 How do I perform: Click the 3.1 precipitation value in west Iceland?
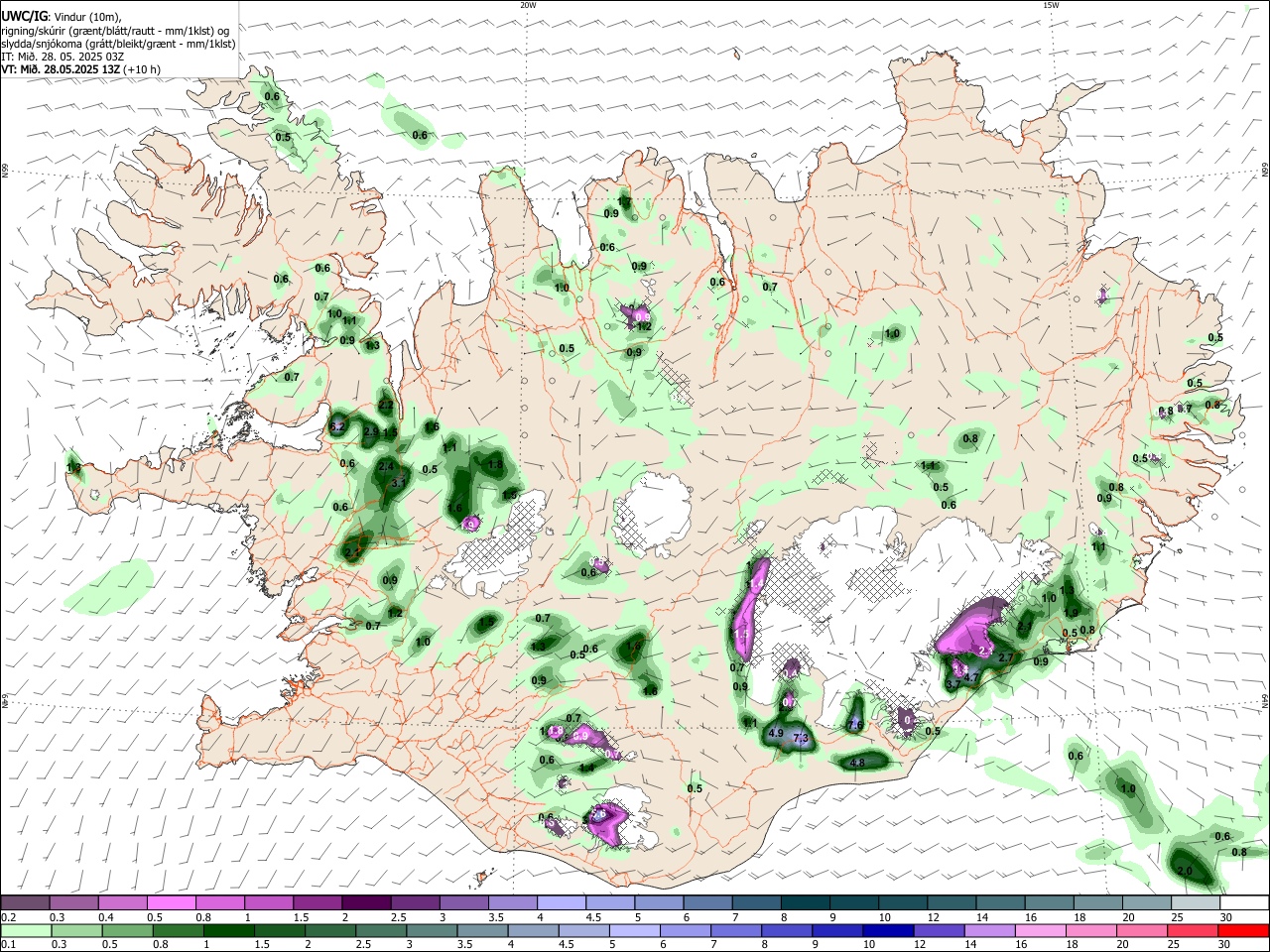pyautogui.click(x=400, y=483)
